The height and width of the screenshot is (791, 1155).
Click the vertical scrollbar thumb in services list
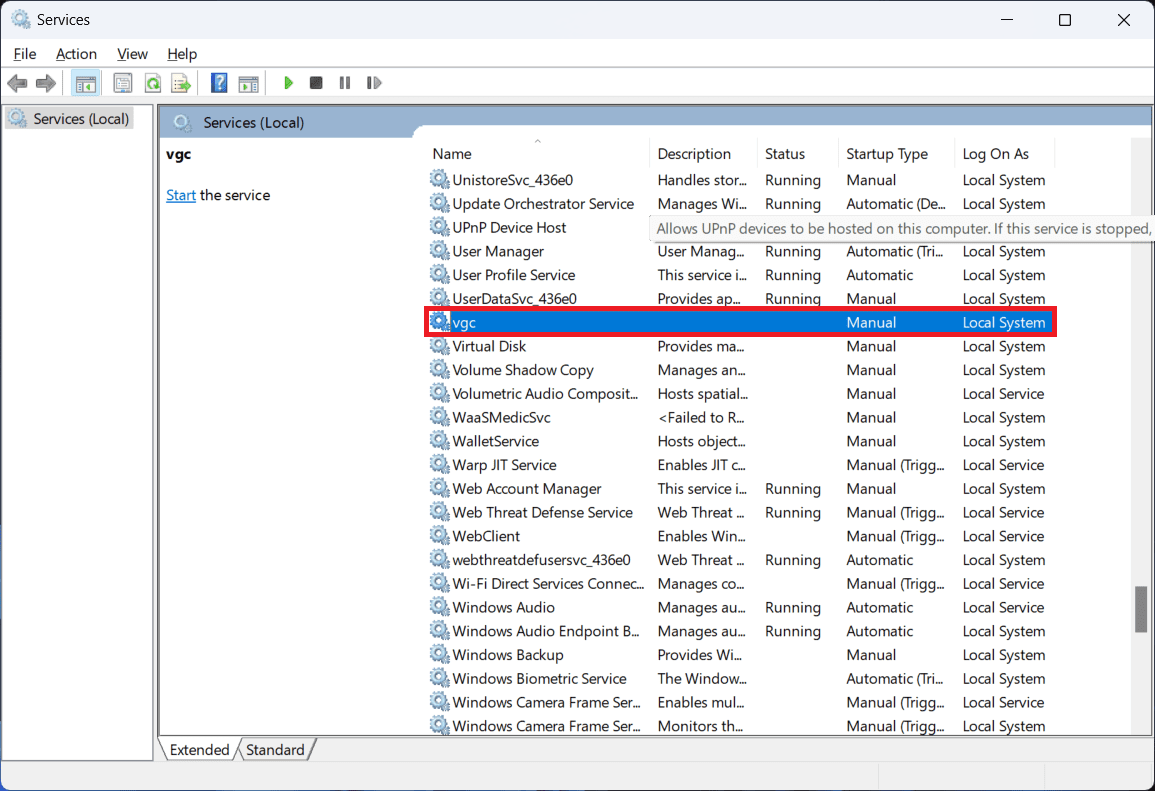(x=1141, y=610)
